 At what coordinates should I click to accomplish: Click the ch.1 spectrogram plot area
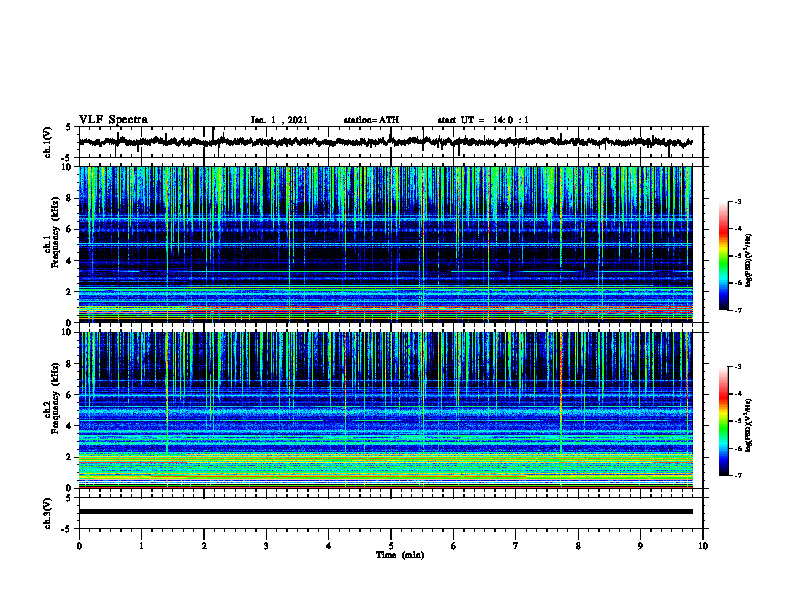coord(385,244)
